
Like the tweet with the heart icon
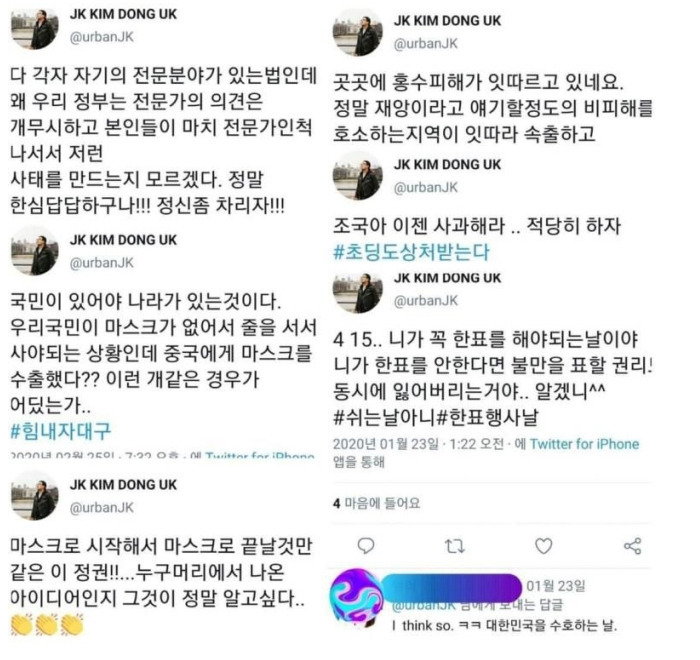click(543, 546)
